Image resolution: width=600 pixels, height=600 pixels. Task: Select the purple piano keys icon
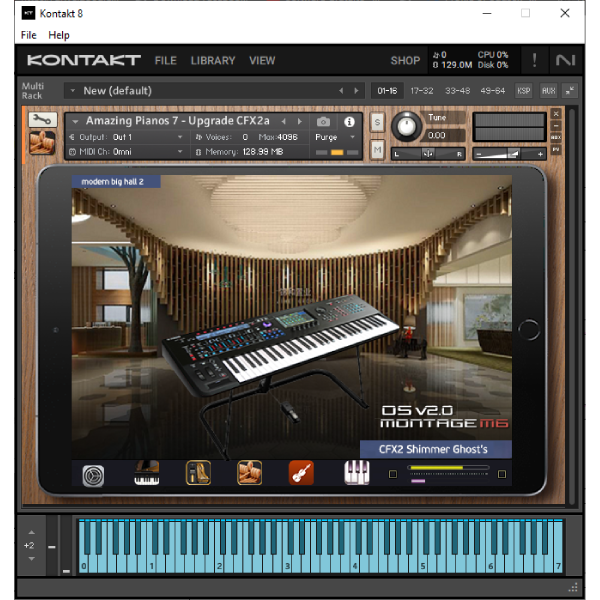[357, 473]
